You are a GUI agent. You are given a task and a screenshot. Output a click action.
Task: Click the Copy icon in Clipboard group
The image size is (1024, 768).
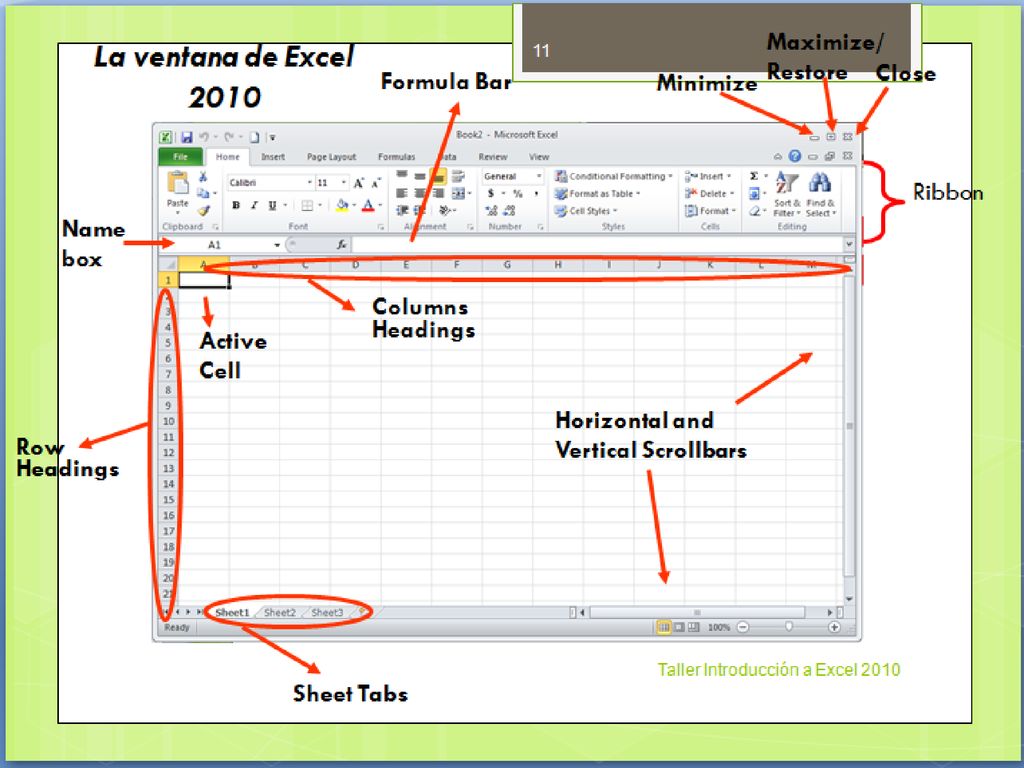[x=203, y=193]
